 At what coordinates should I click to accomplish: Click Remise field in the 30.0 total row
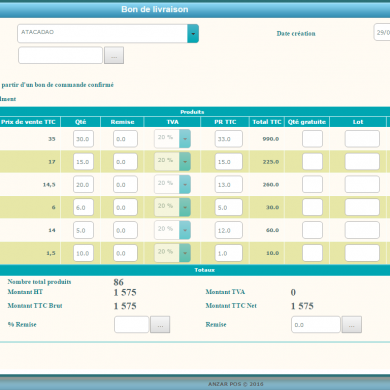125,207
